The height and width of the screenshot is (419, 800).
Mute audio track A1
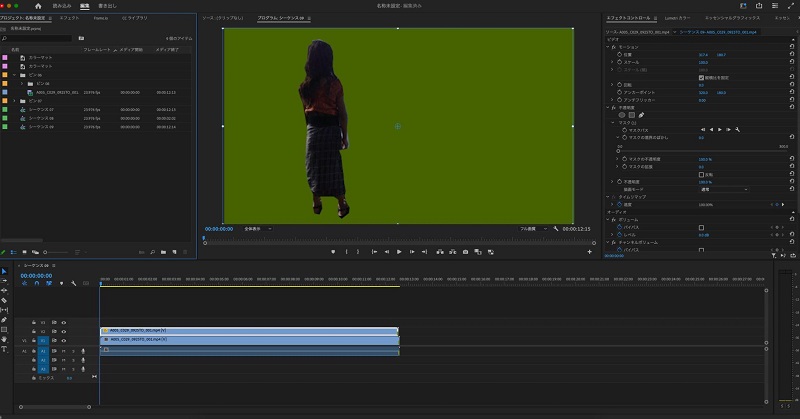(64, 351)
